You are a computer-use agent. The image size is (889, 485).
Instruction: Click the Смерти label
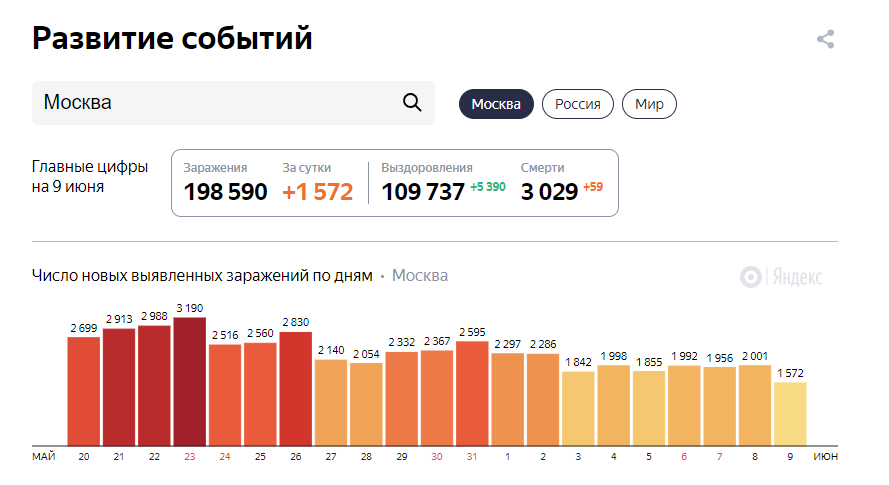(543, 167)
